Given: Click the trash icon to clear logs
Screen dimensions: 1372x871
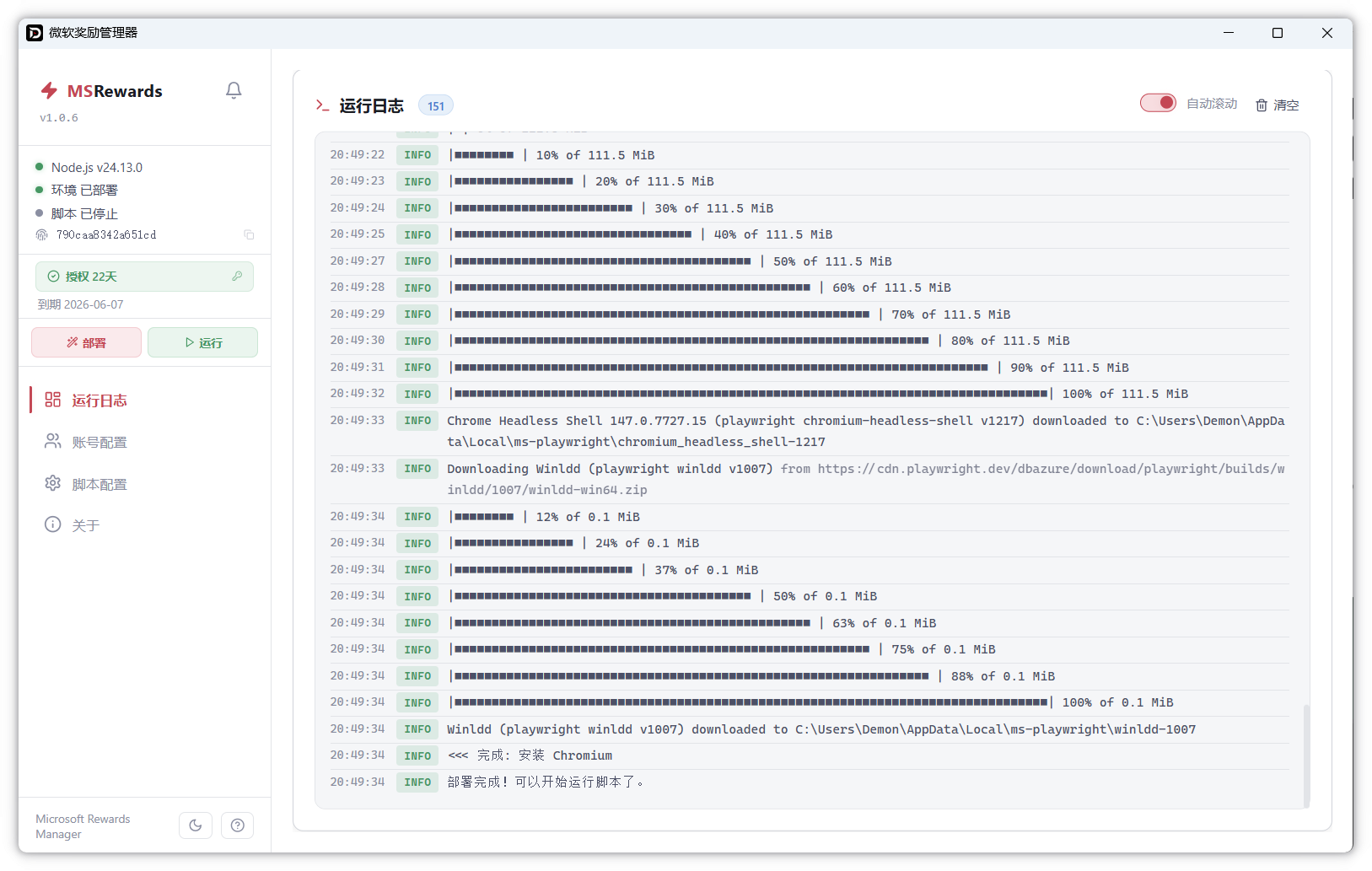Looking at the screenshot, I should click(1262, 105).
